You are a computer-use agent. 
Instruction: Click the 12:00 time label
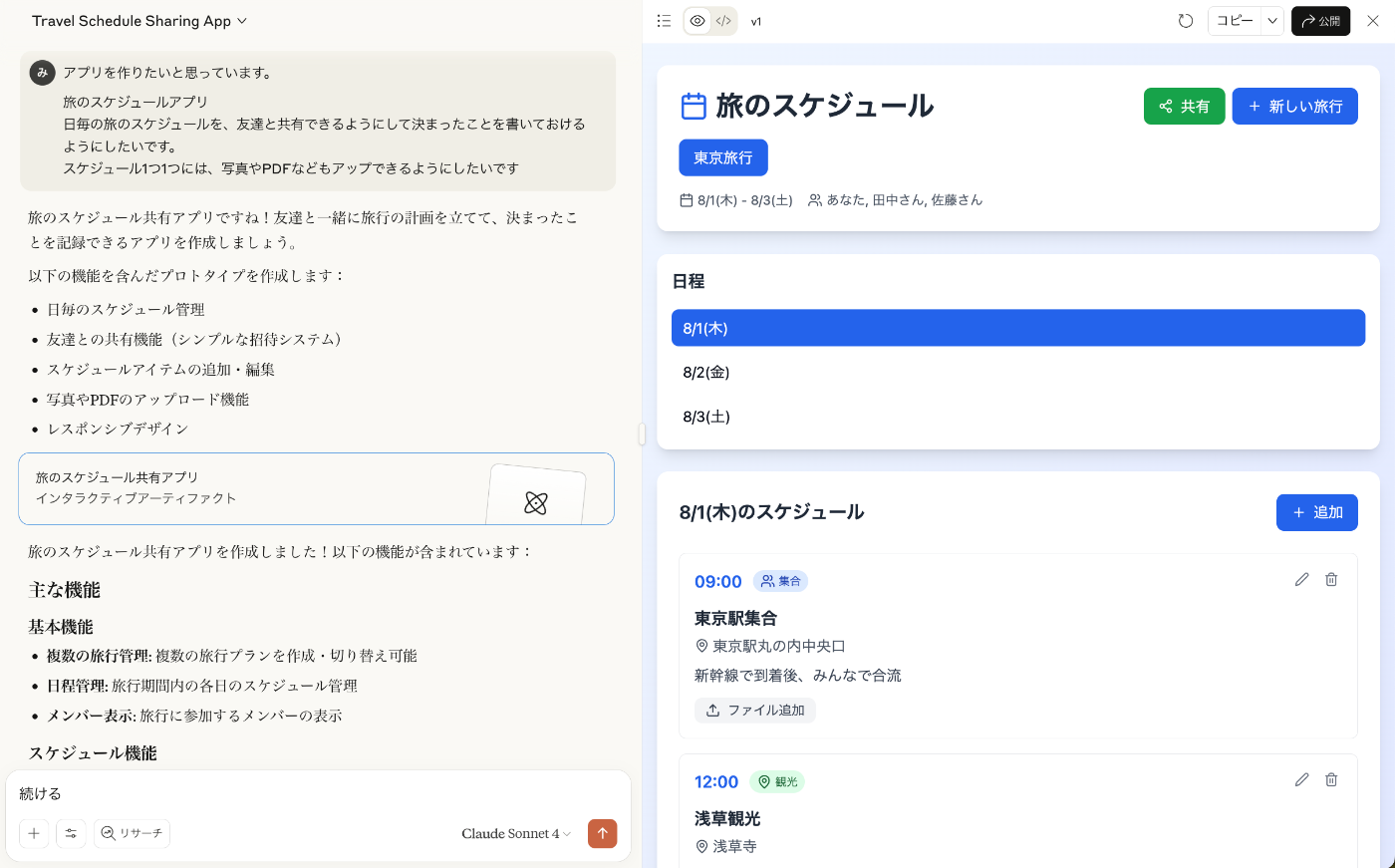[x=716, y=782]
